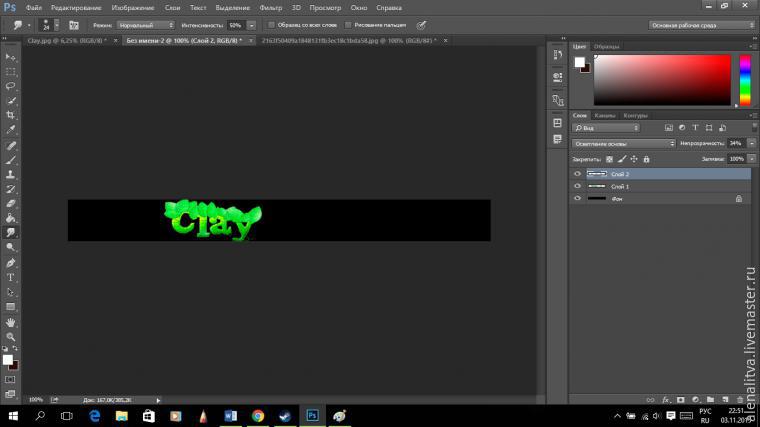The image size is (760, 427).
Task: Select the Eyedropper tool
Action: pos(12,130)
